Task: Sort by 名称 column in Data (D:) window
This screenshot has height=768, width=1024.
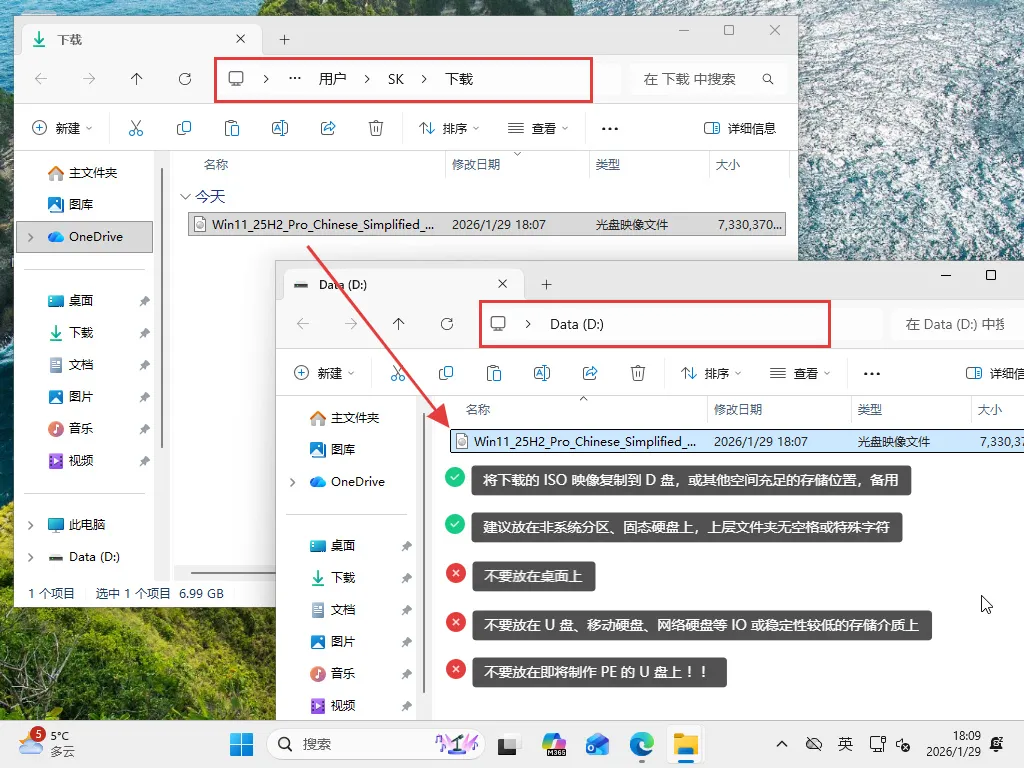Action: point(478,409)
